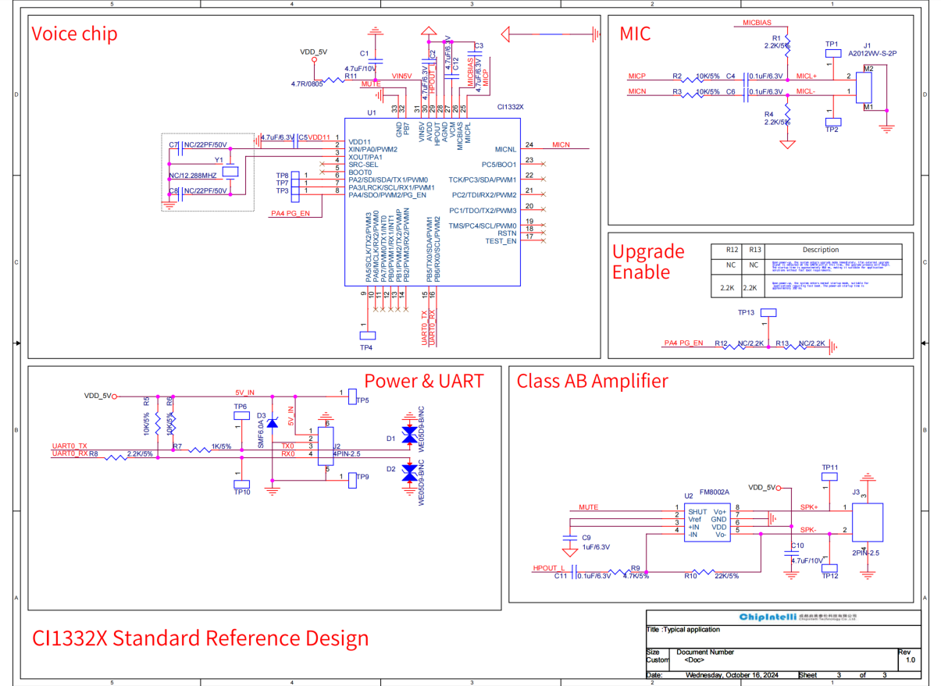Image resolution: width=941 pixels, height=686 pixels.
Task: Click the TP4 test point below U1
Action: (367, 335)
